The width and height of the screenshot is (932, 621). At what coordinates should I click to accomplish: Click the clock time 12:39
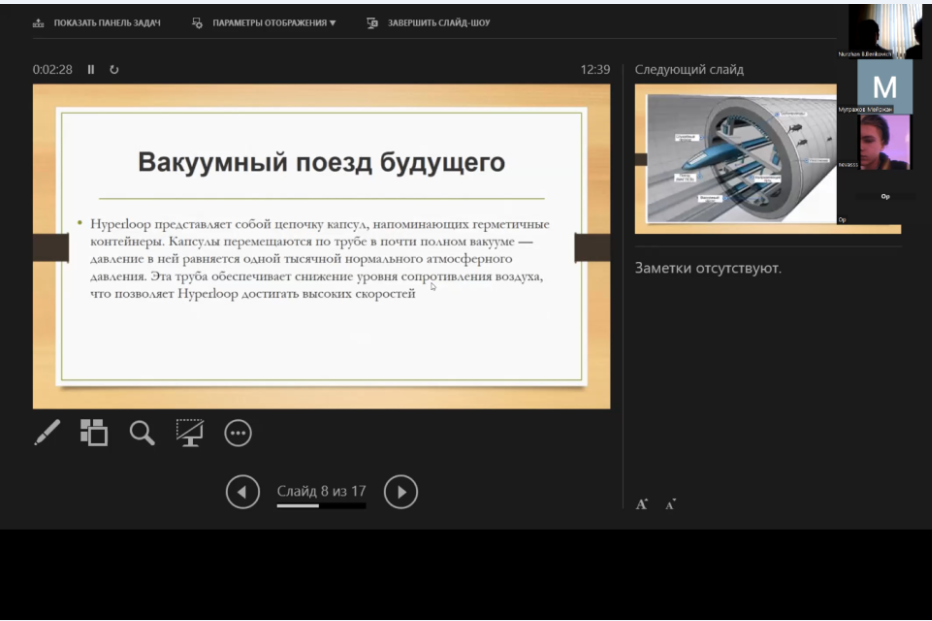click(595, 70)
